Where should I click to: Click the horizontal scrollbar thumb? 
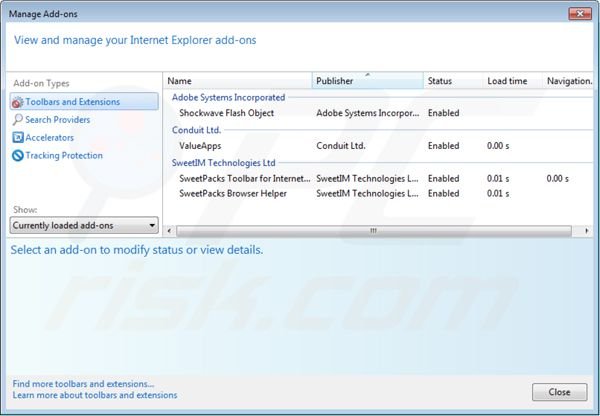pyautogui.click(x=374, y=231)
